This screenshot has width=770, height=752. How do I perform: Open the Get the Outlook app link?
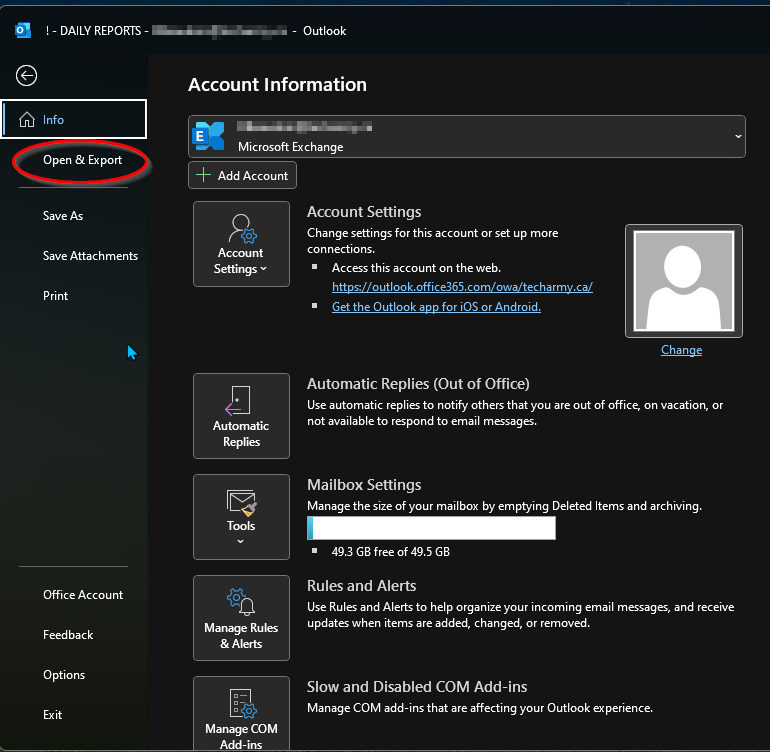pos(436,307)
